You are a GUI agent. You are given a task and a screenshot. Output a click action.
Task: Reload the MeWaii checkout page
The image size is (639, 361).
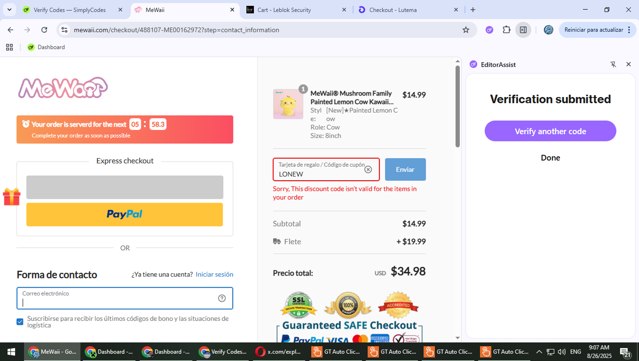tap(44, 30)
